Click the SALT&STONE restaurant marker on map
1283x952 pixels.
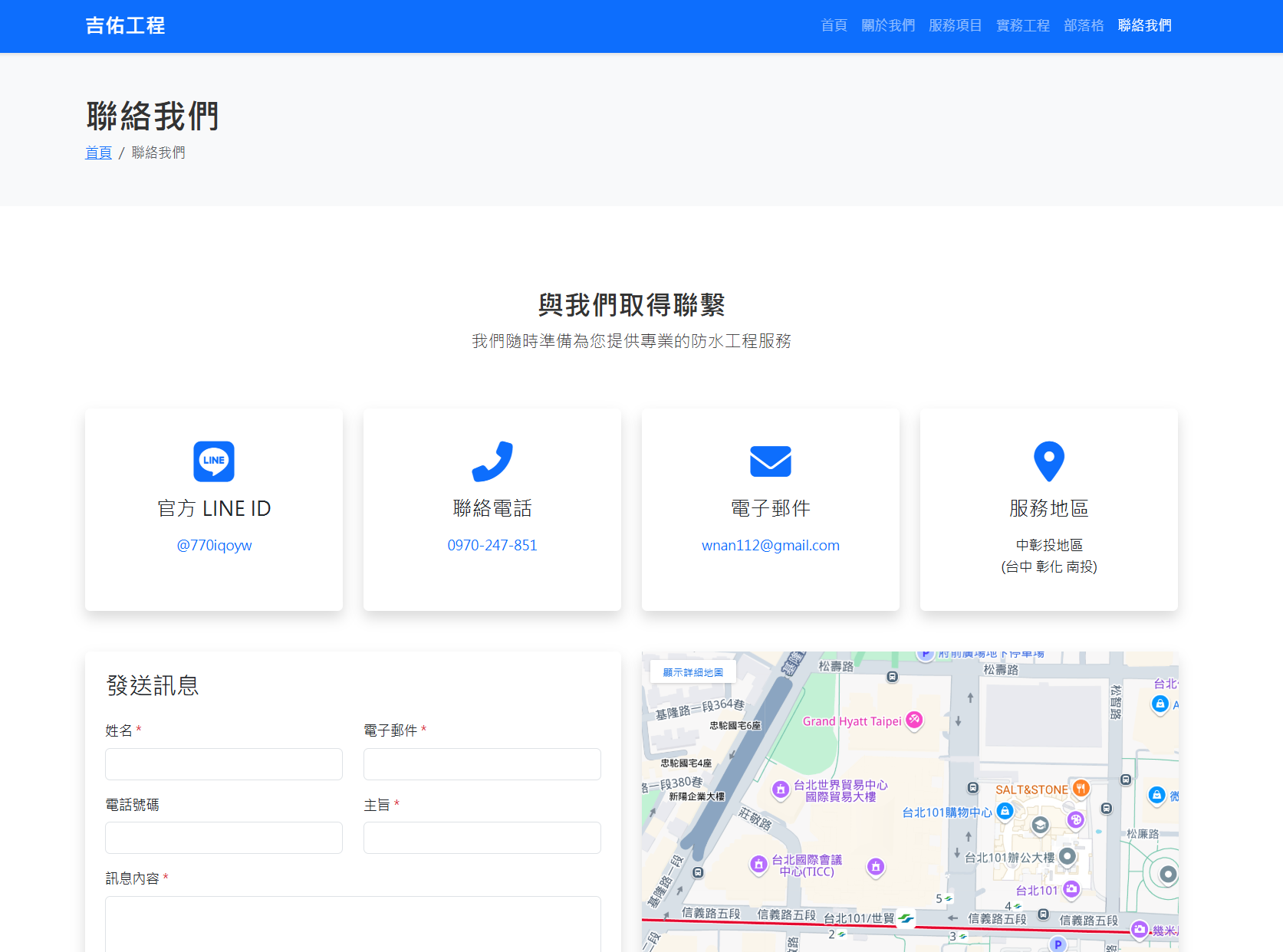pos(1081,788)
